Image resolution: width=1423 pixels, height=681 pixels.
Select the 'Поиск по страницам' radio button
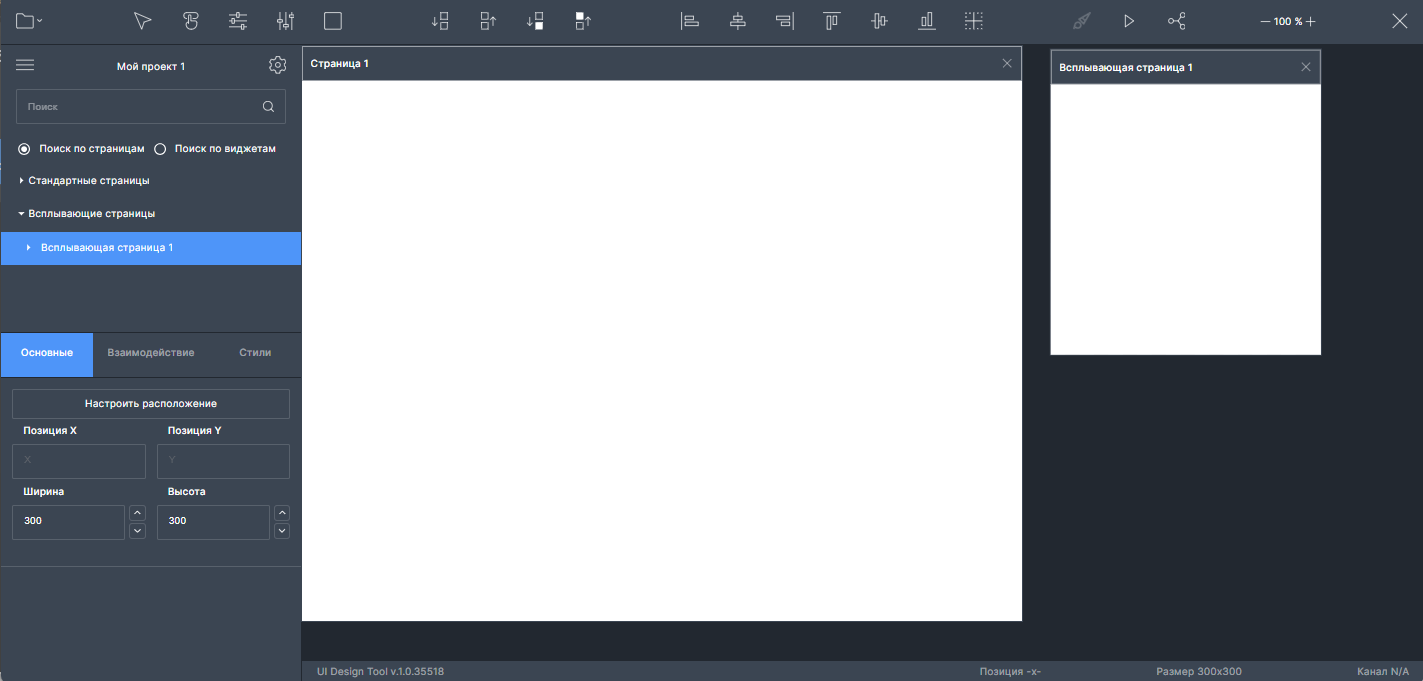point(24,149)
